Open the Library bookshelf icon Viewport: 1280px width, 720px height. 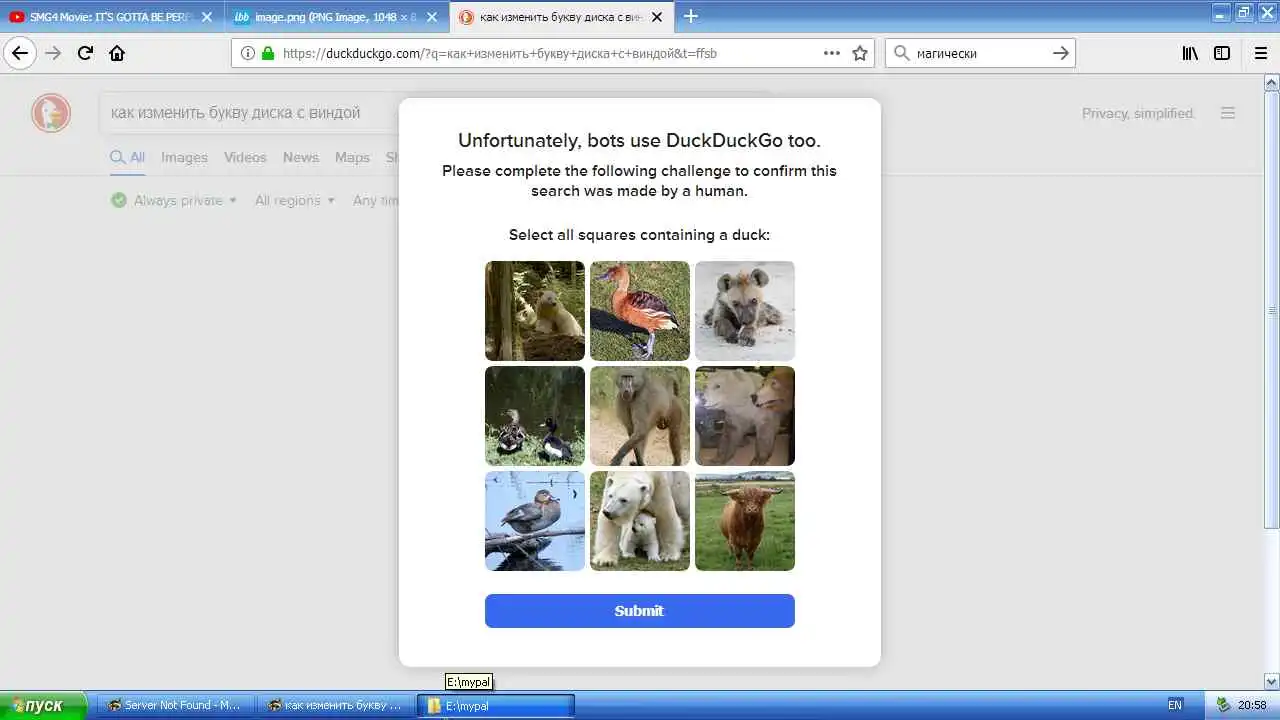pyautogui.click(x=1190, y=53)
